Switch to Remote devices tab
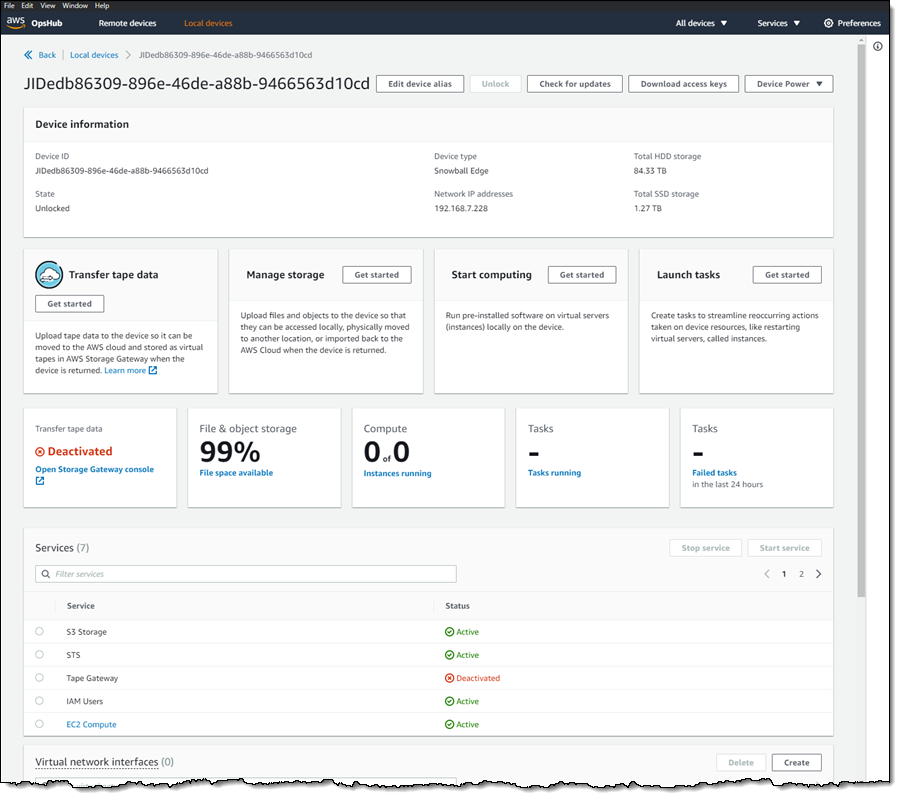Viewport: 900px width, 798px height. click(x=127, y=23)
